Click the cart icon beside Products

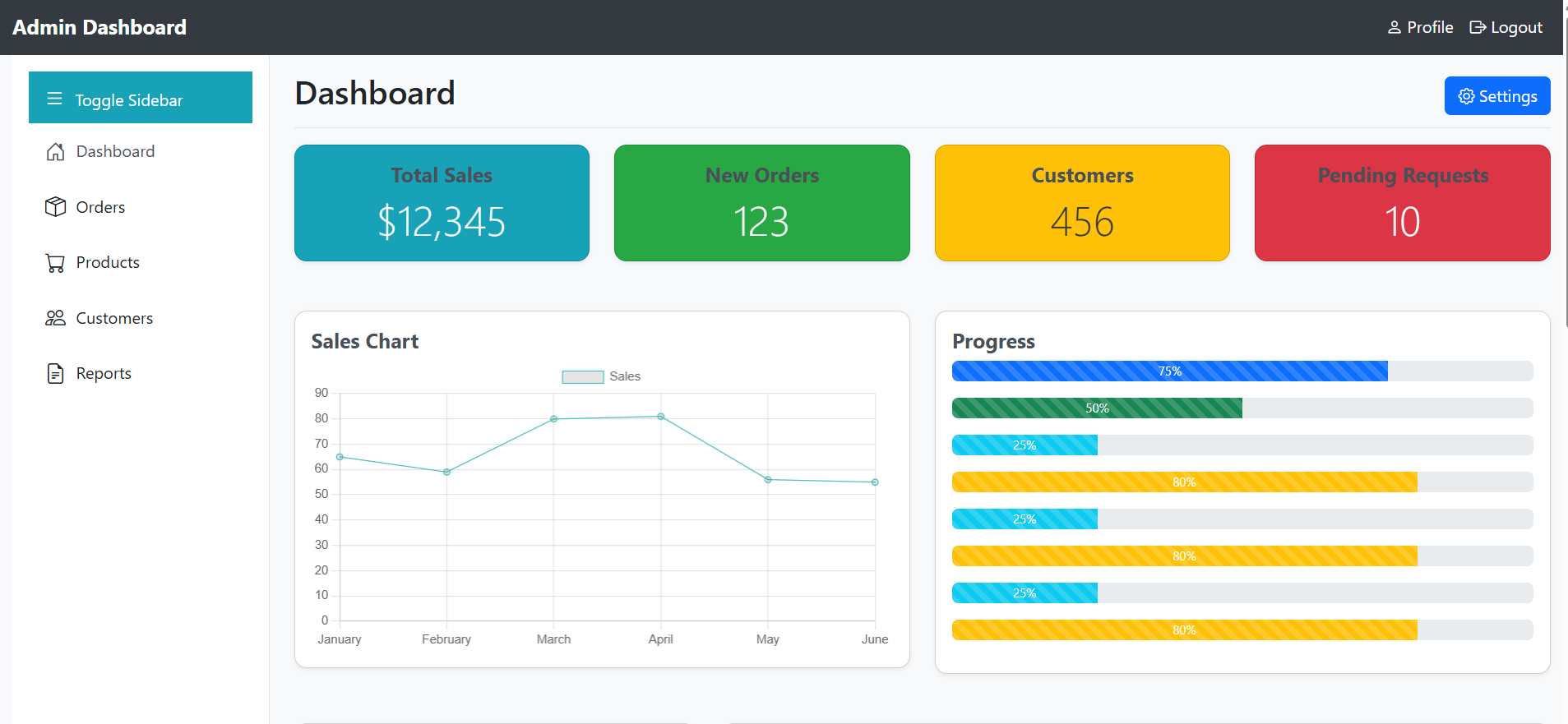tap(55, 263)
